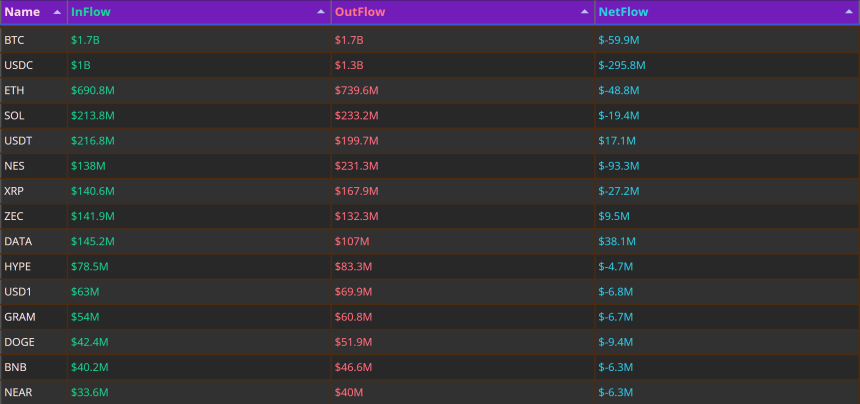Select the InFlow column header
This screenshot has width=860, height=404.
pyautogui.click(x=199, y=12)
